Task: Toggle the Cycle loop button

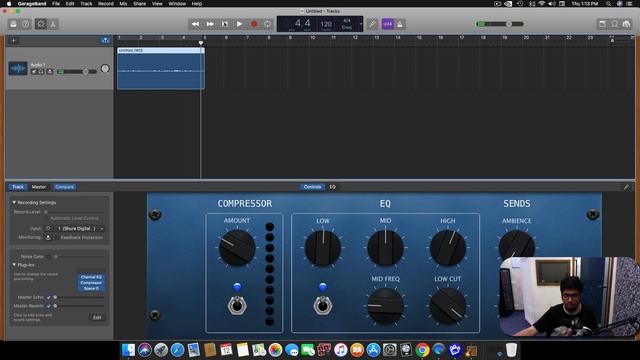Action: click(268, 24)
